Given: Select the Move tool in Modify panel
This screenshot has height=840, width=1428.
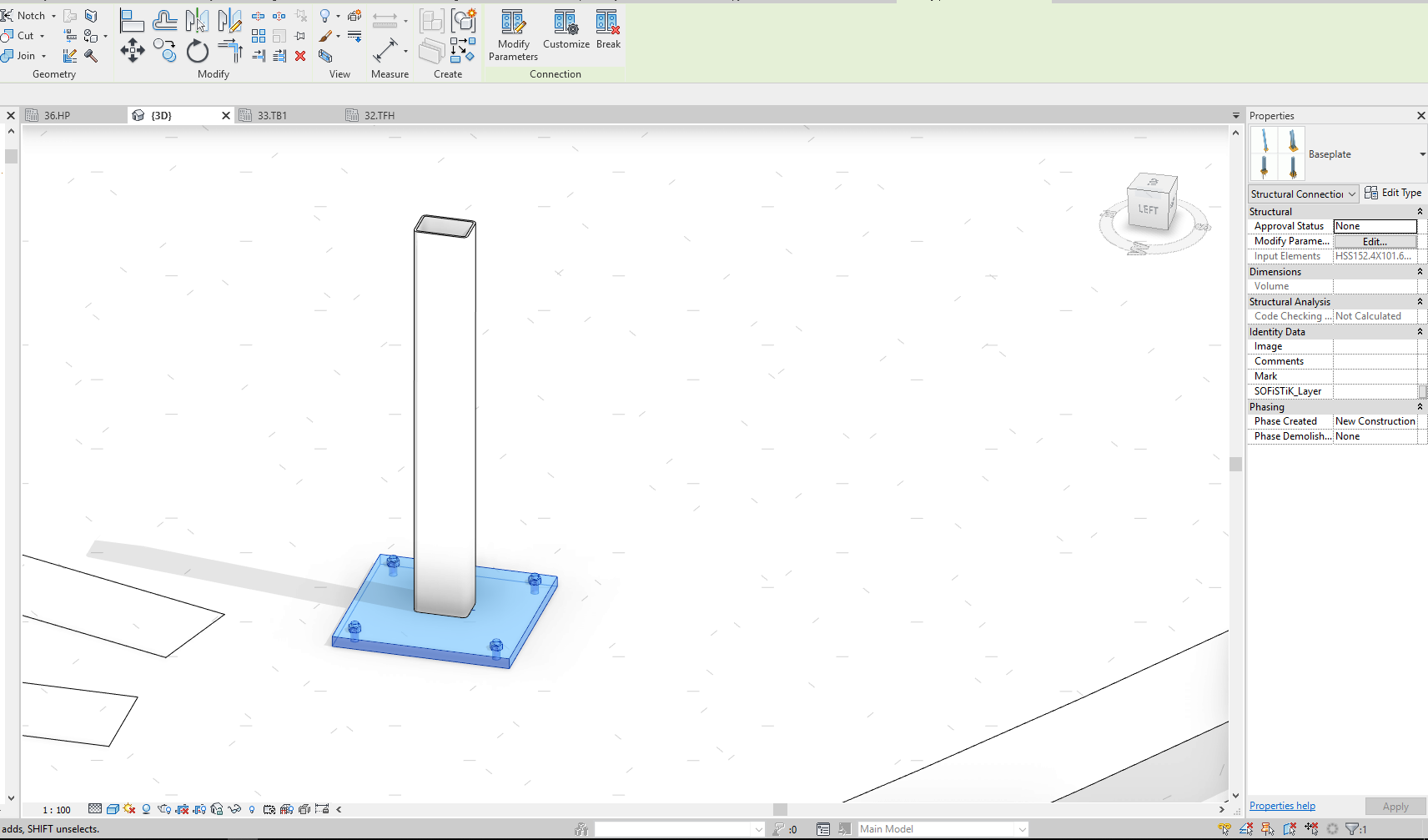Looking at the screenshot, I should (x=132, y=52).
